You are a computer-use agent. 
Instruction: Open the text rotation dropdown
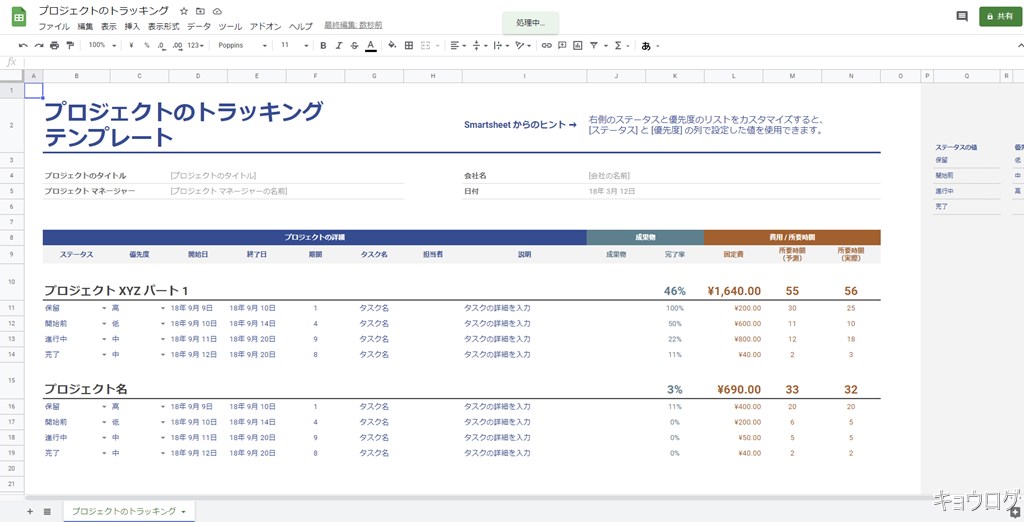(x=523, y=46)
